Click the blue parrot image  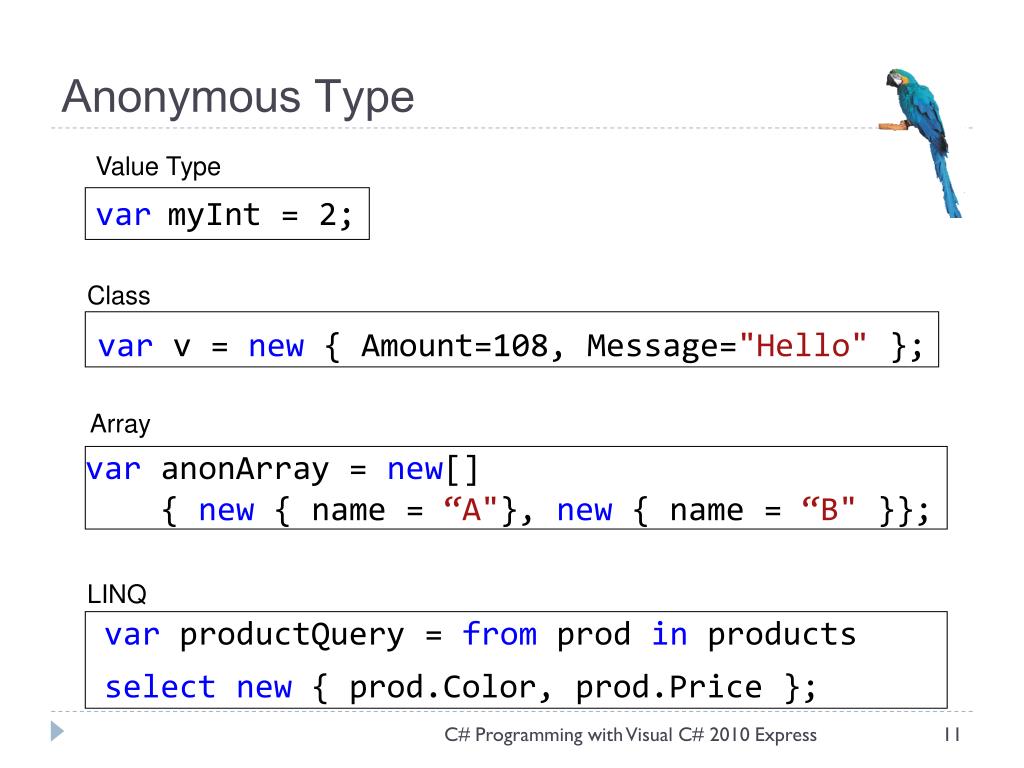[922, 142]
